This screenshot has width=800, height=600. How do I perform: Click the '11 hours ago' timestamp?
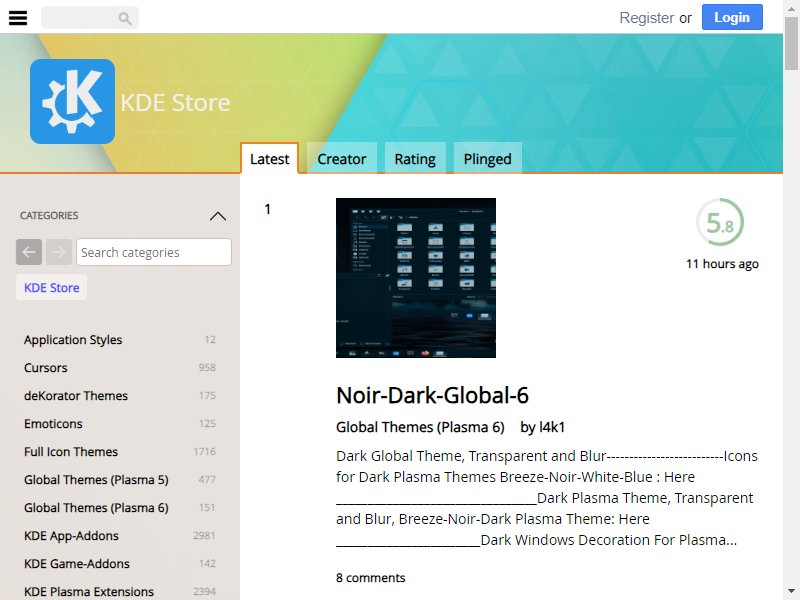click(722, 264)
